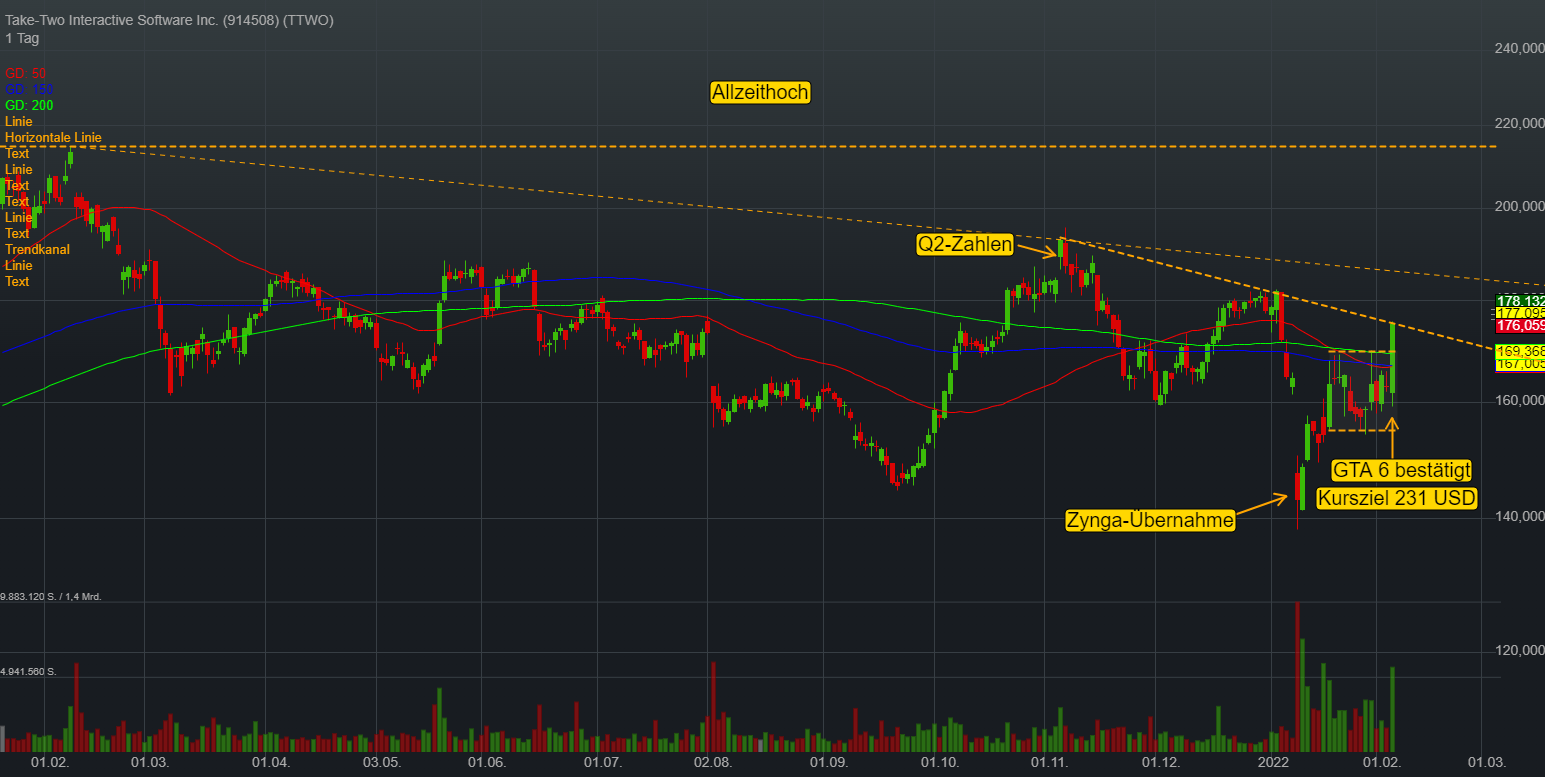1545x777 pixels.
Task: Click the 220,000 price axis label
Action: pyautogui.click(x=1520, y=123)
